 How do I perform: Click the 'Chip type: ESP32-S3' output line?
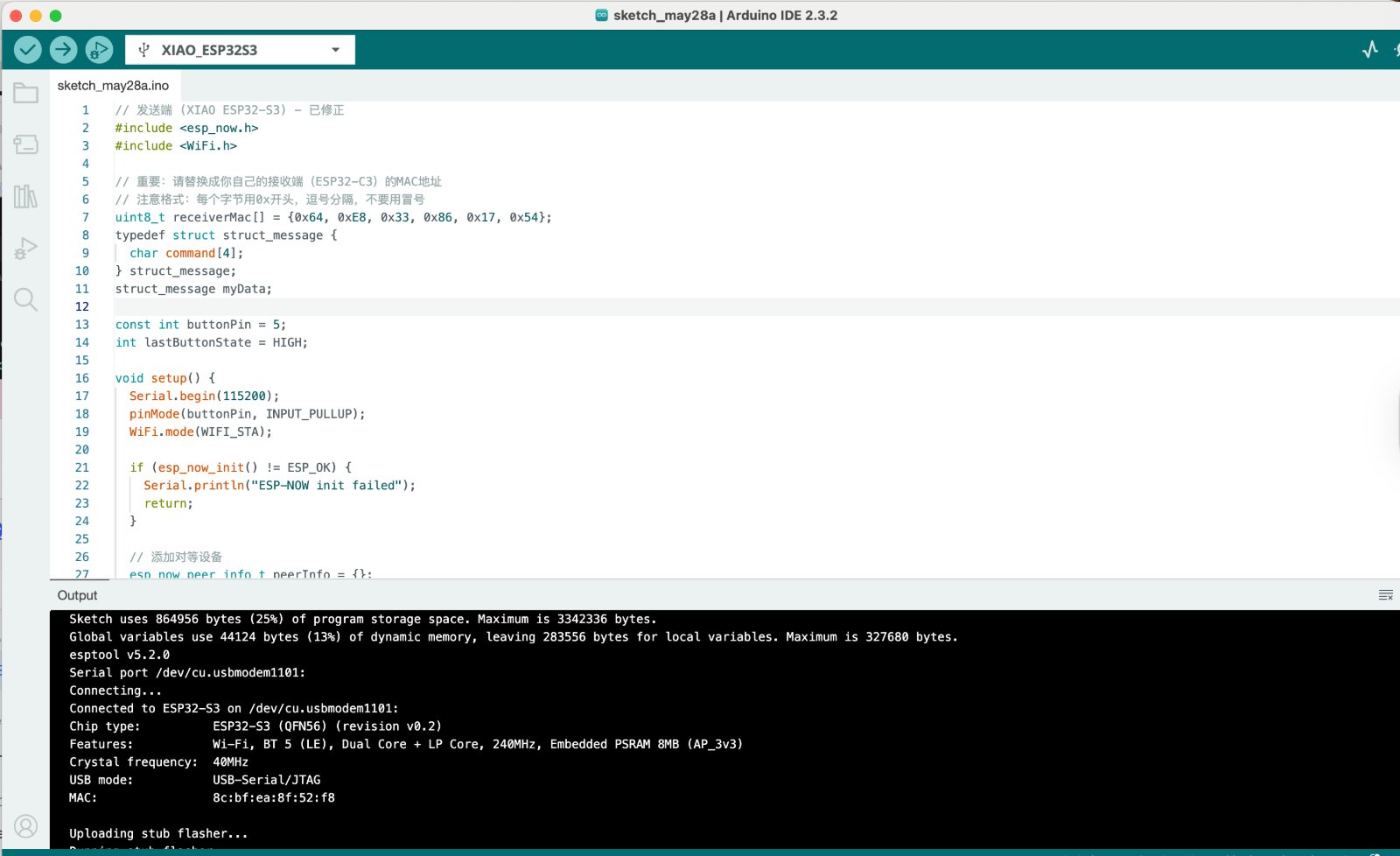click(x=255, y=726)
